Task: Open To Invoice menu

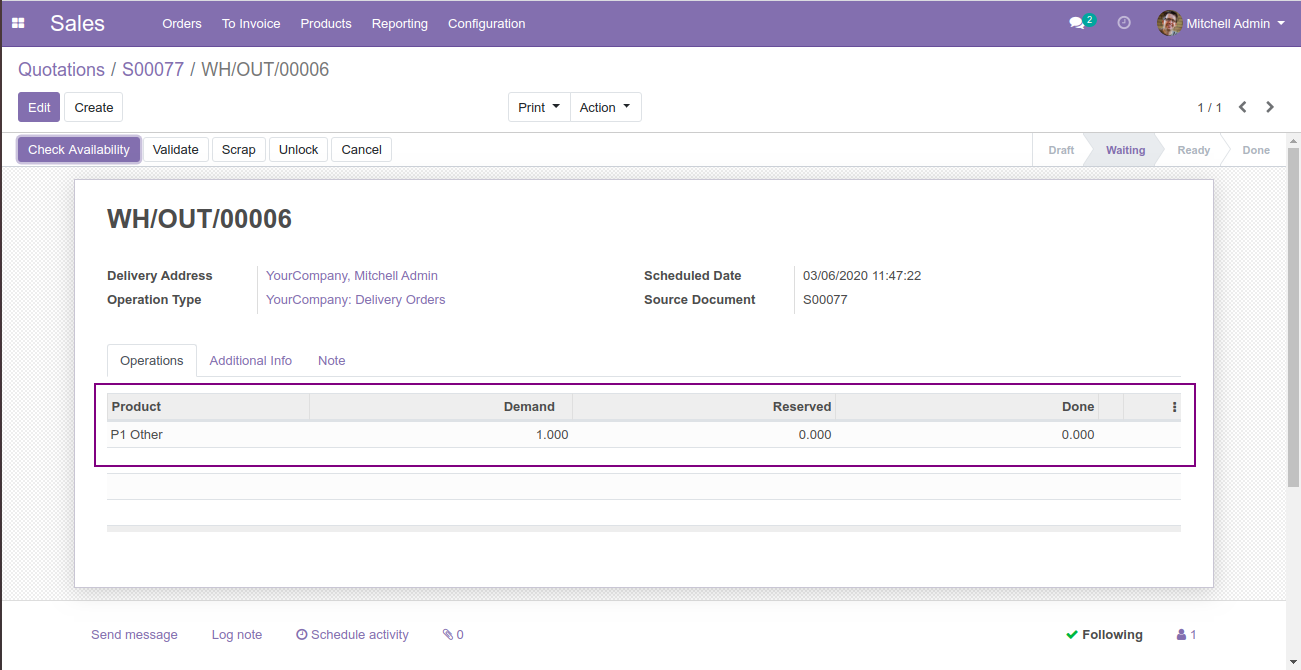Action: [x=251, y=23]
